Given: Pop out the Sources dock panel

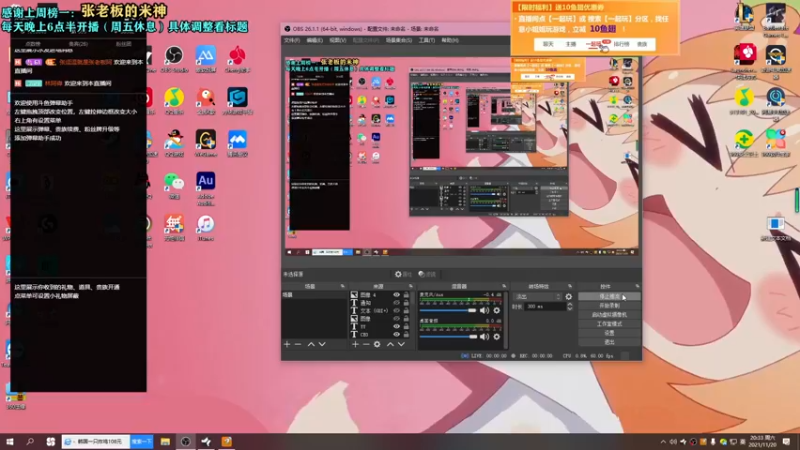Looking at the screenshot, I should [x=411, y=286].
